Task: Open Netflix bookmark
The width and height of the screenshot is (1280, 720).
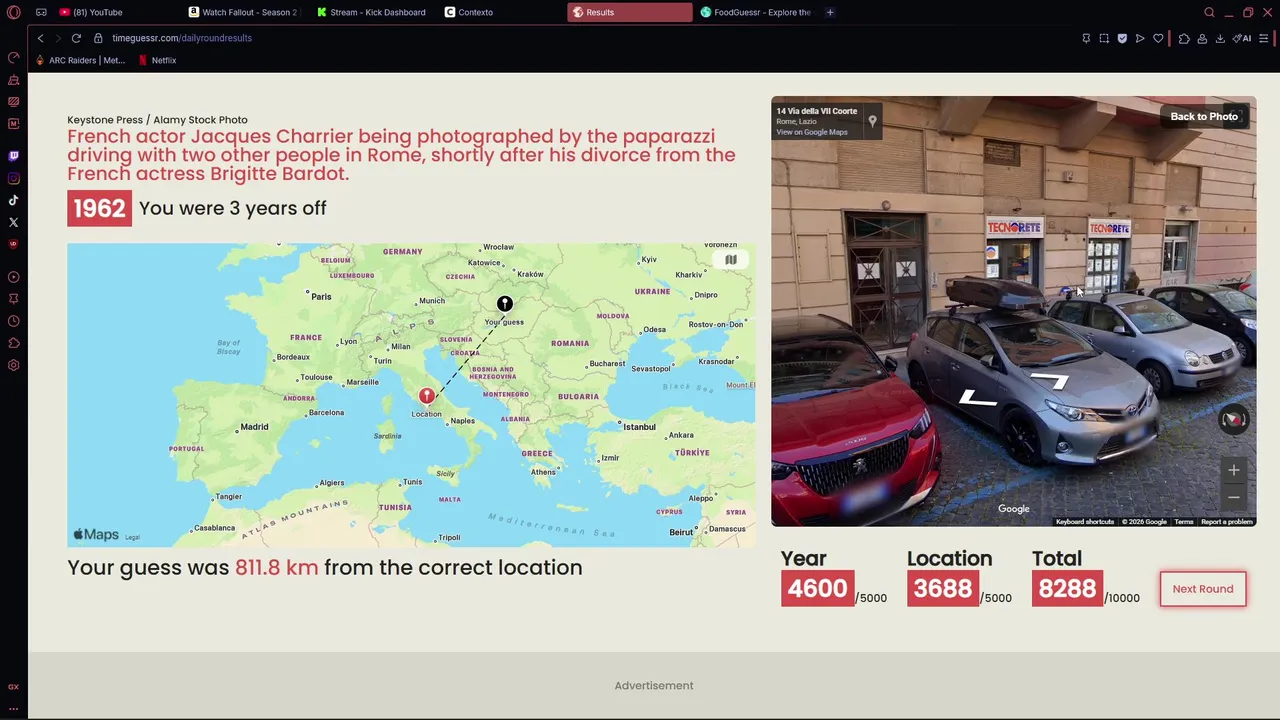Action: [157, 60]
